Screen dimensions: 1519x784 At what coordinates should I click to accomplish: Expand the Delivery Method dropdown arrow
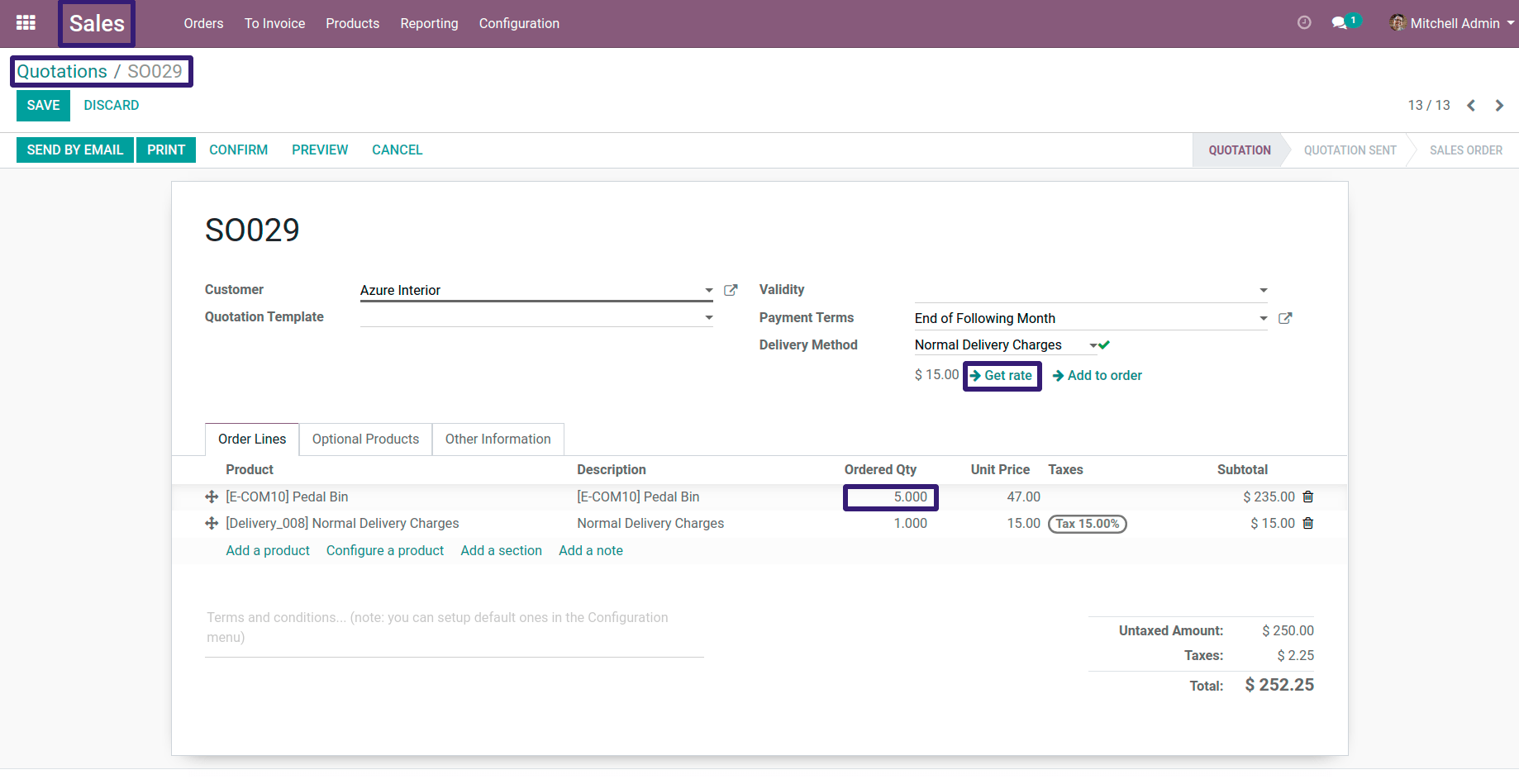pyautogui.click(x=1093, y=345)
